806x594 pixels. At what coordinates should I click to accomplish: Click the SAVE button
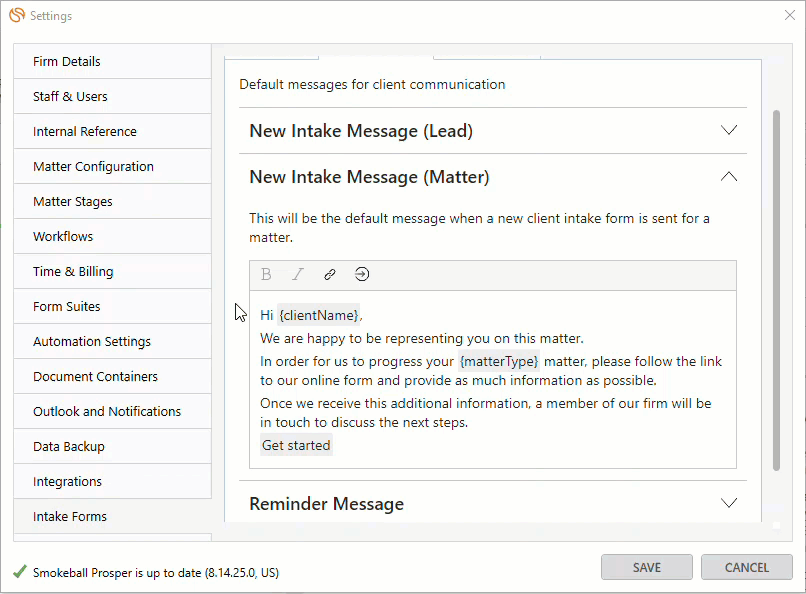pyautogui.click(x=647, y=567)
